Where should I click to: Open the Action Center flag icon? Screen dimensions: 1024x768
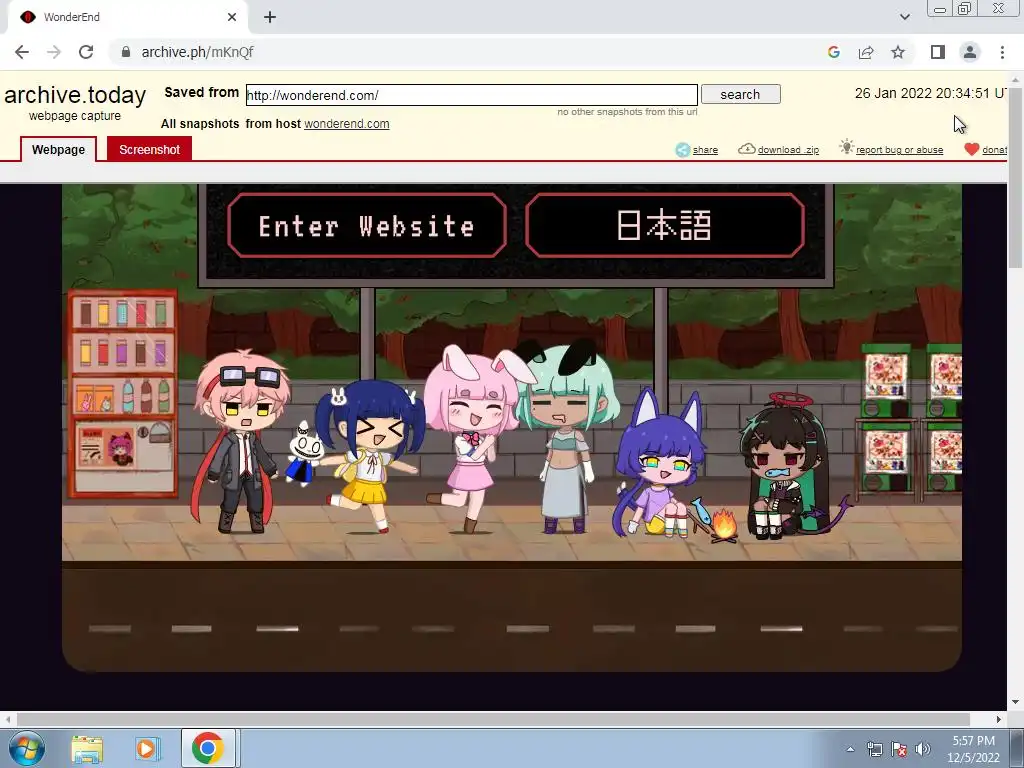pos(899,749)
